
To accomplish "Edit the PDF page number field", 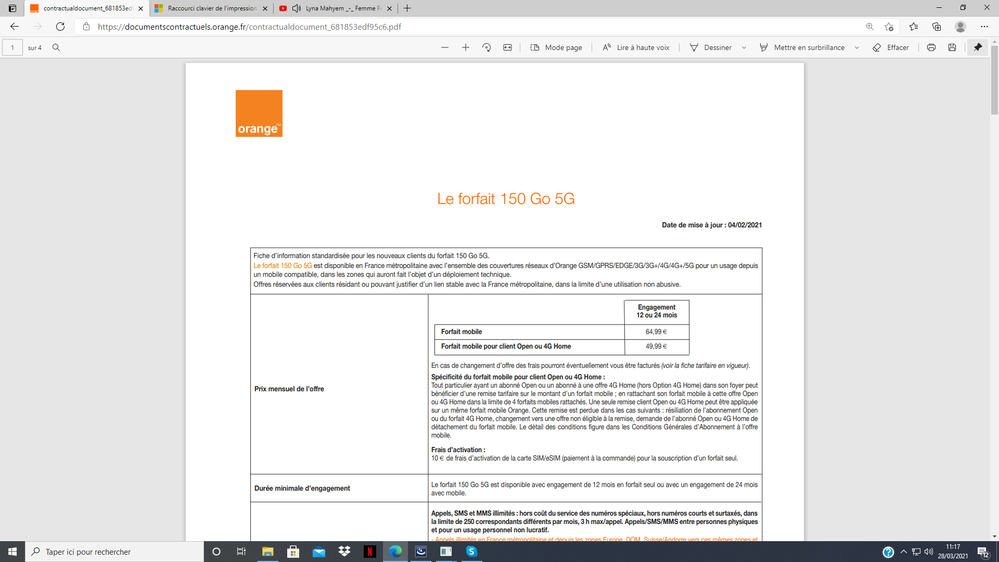I will coord(12,47).
